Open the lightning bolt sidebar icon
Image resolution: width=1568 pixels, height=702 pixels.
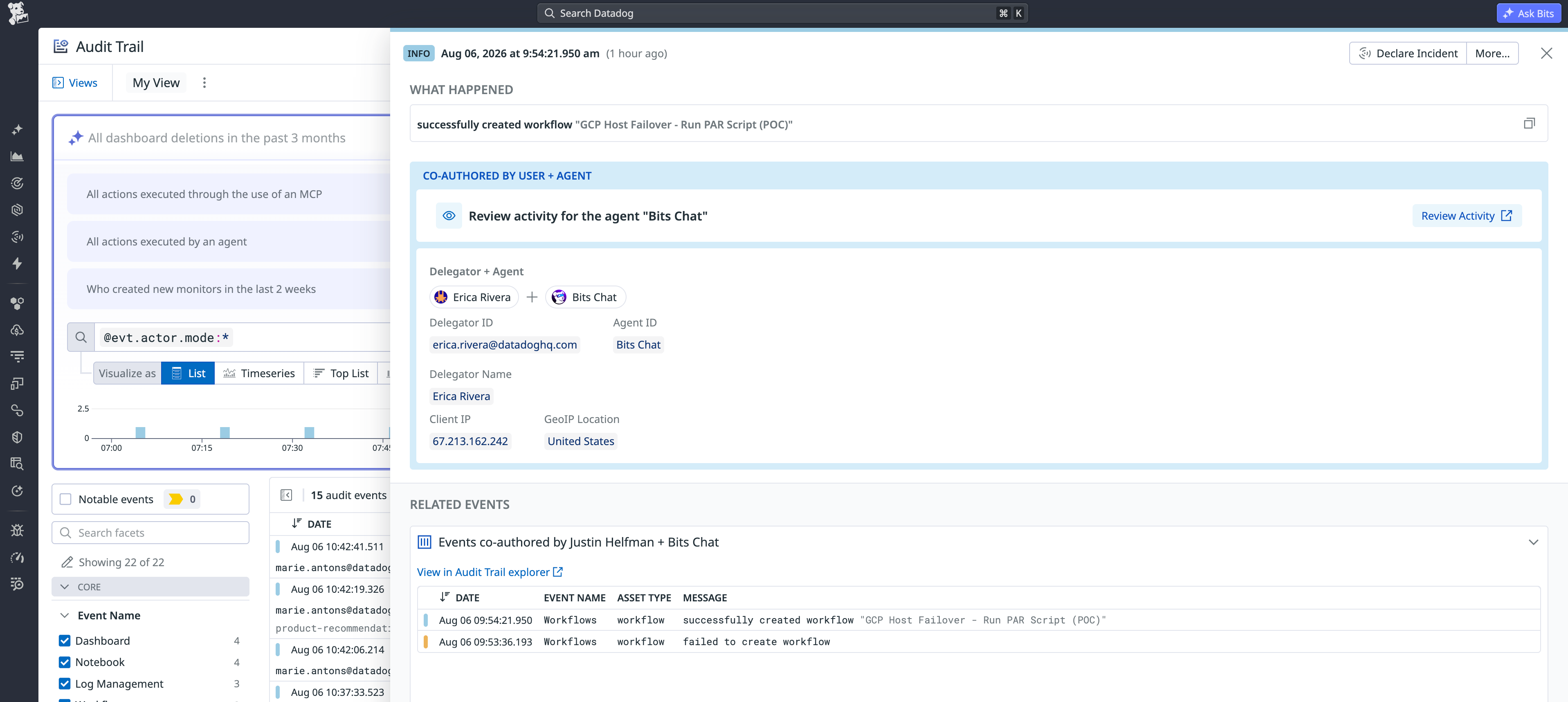[x=17, y=263]
